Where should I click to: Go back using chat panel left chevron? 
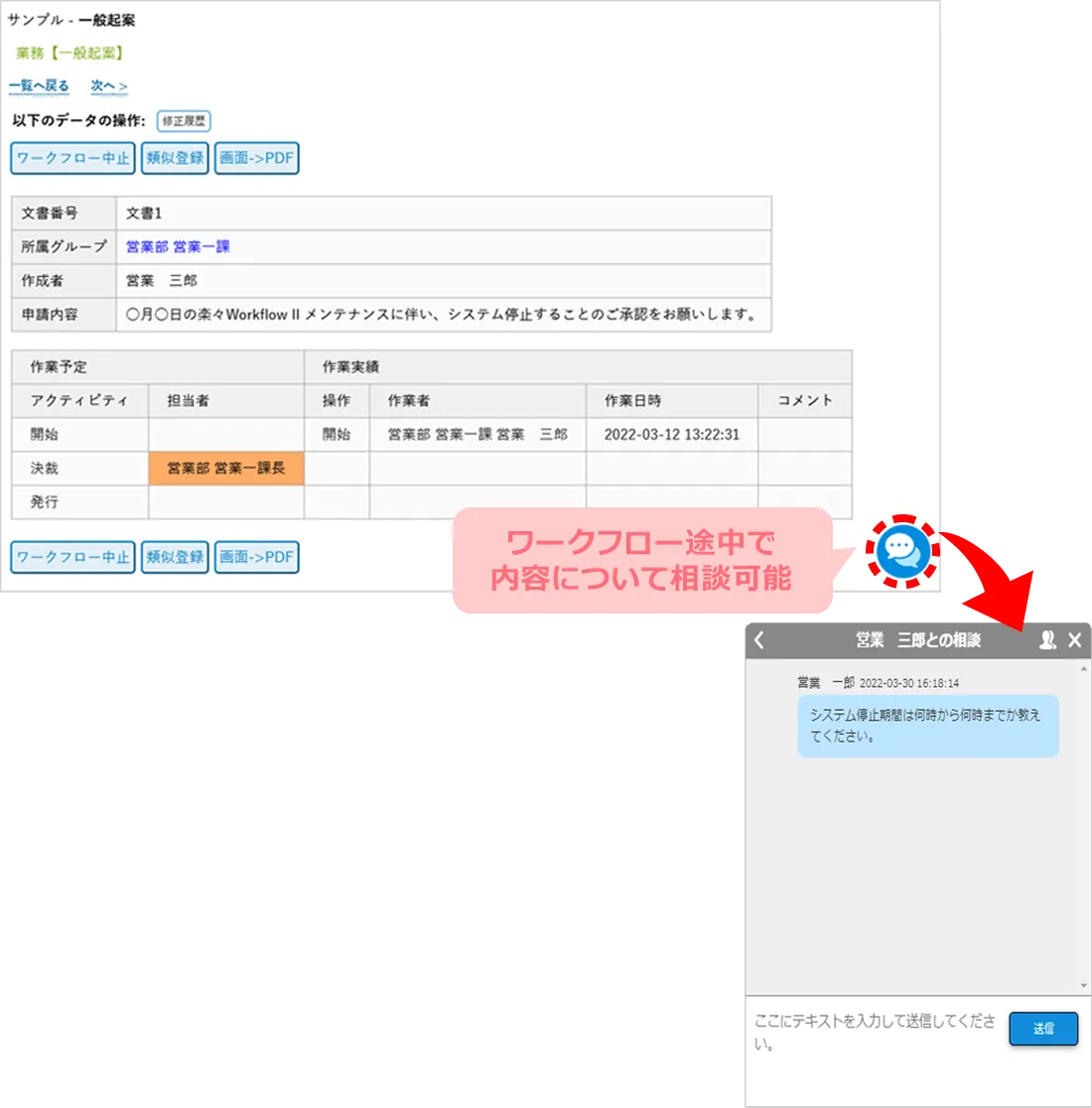(759, 640)
